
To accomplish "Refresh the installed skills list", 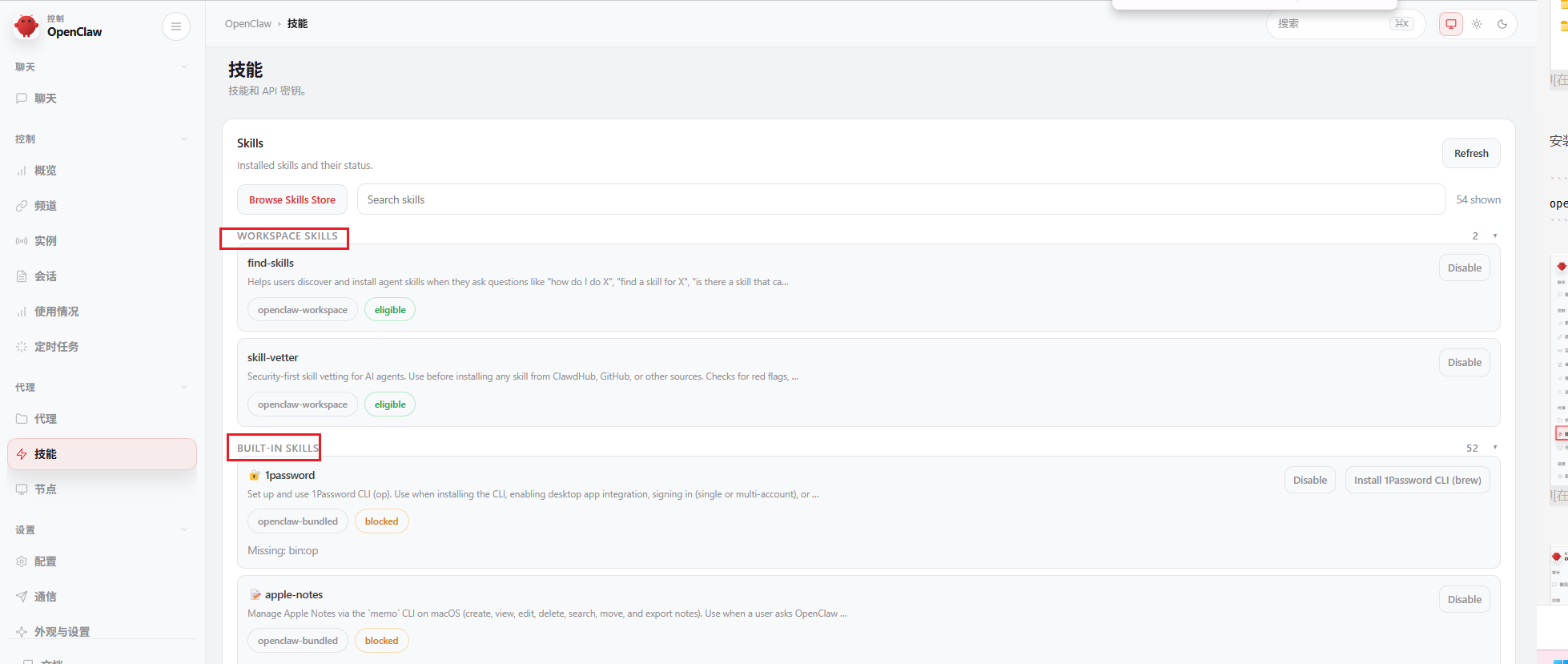I will click(x=1471, y=153).
